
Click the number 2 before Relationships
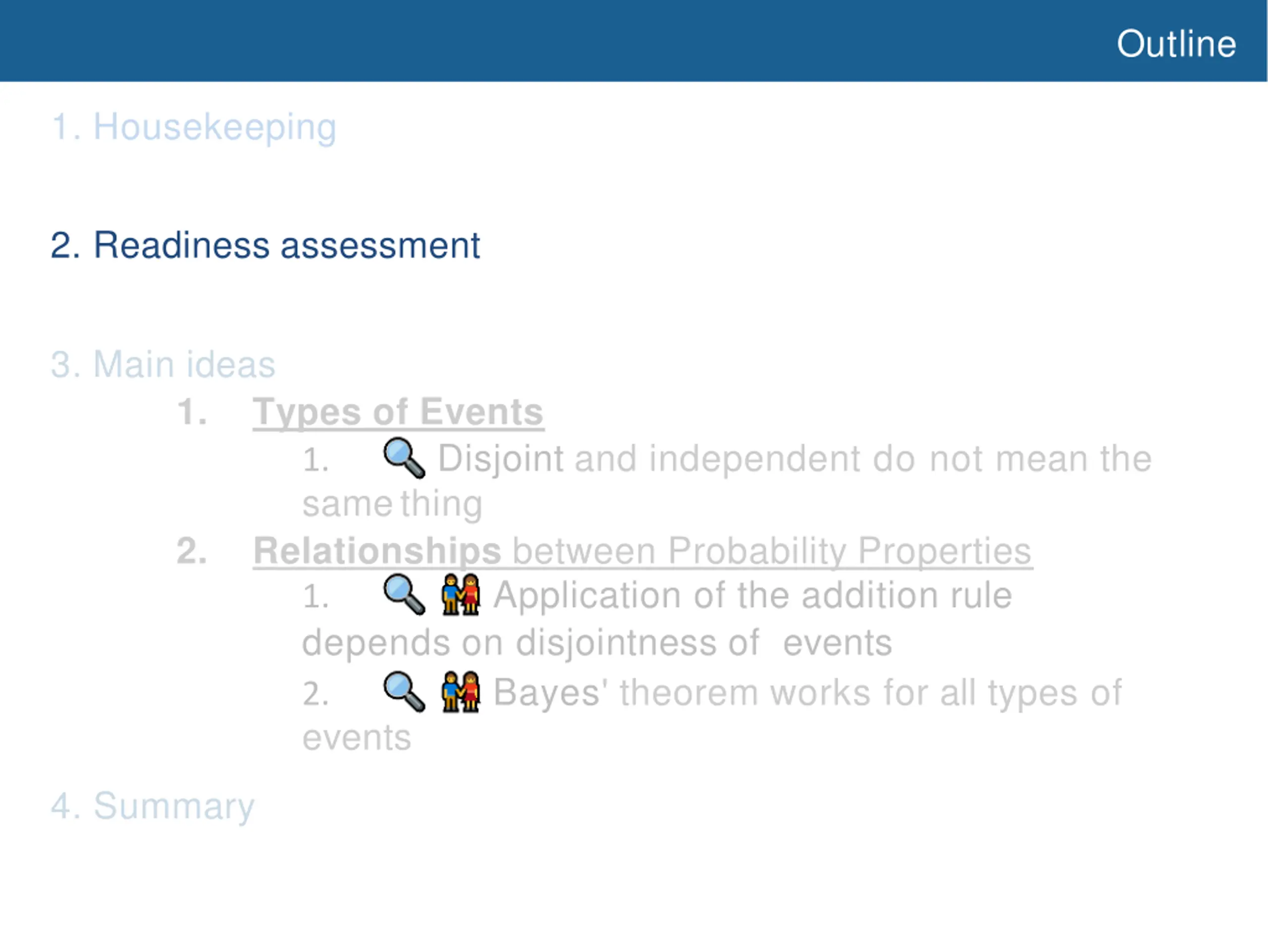click(192, 551)
